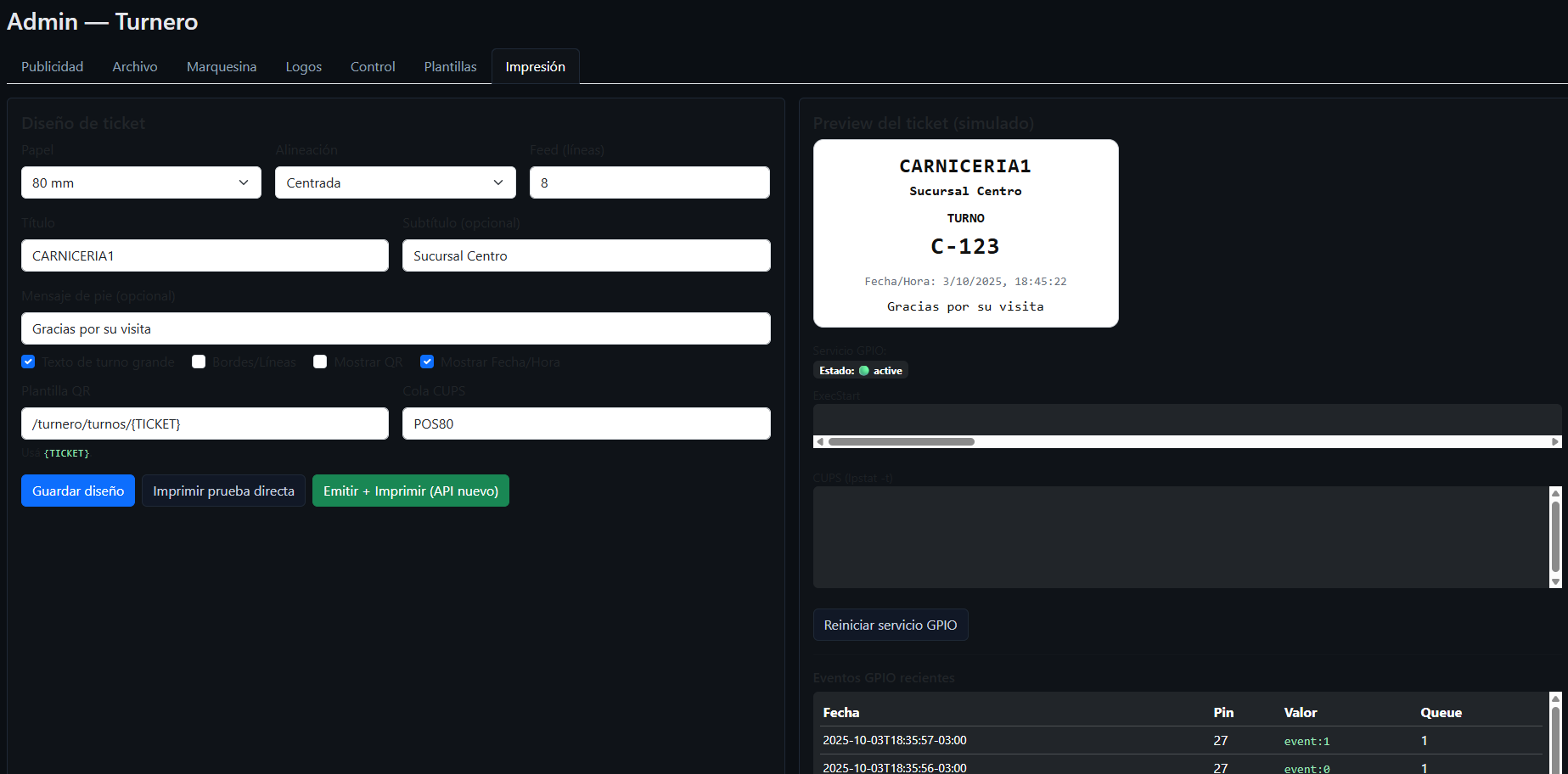
Task: Click the CUPS box scroll down arrow
Action: pos(1555,582)
